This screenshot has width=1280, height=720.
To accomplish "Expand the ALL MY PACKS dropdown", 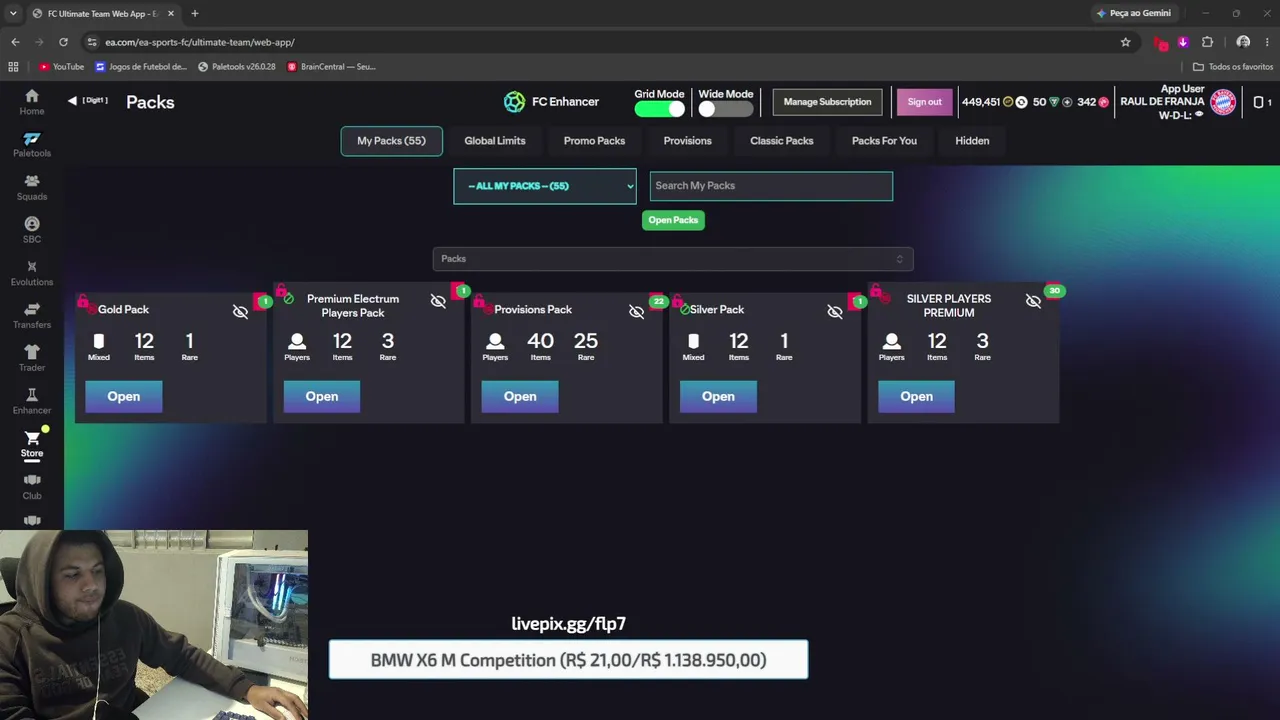I will [545, 186].
